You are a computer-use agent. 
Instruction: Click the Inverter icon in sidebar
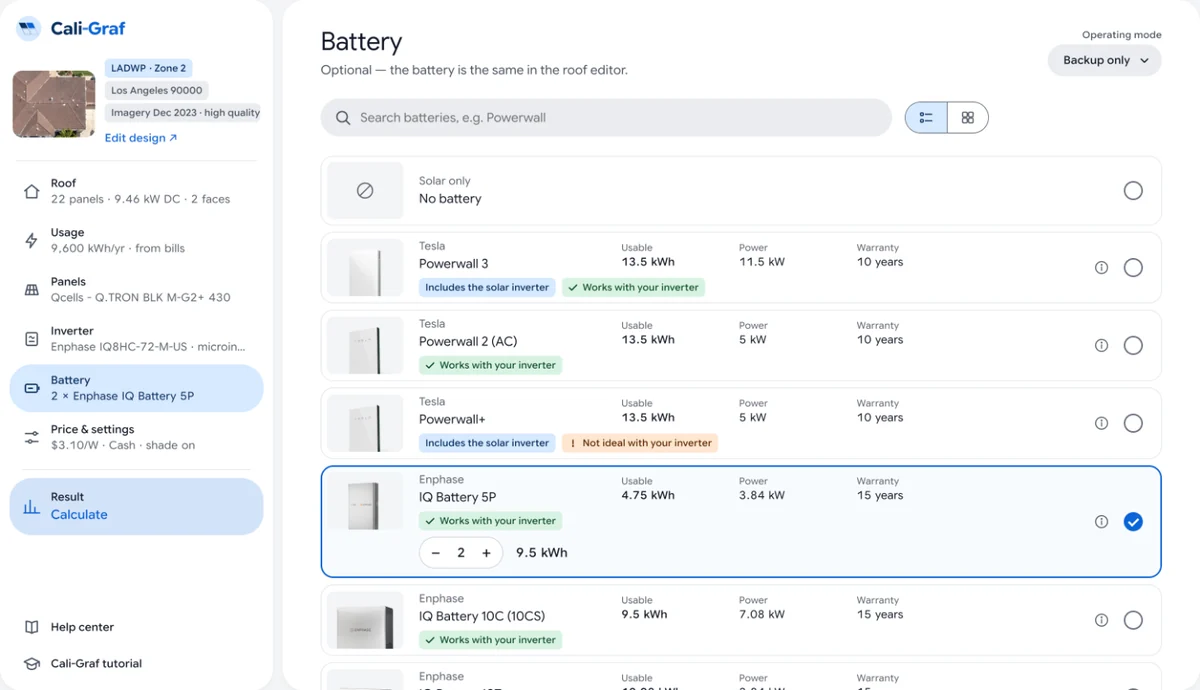[x=31, y=339]
